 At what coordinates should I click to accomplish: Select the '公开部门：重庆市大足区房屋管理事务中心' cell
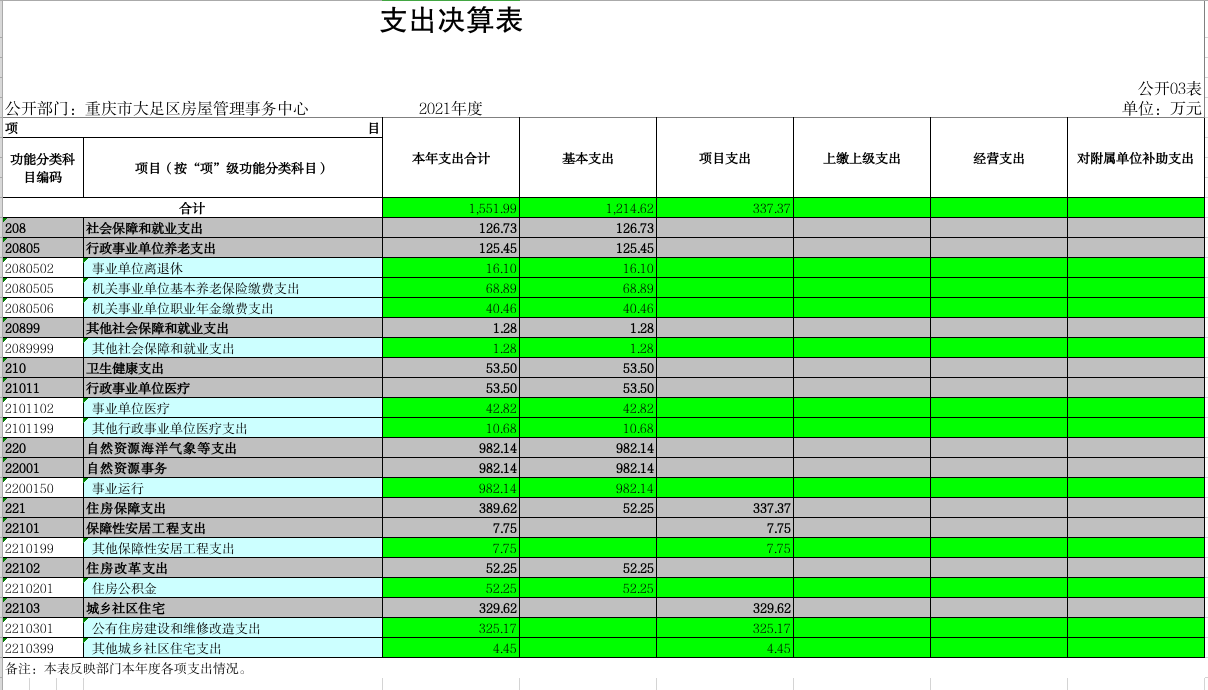[157, 108]
